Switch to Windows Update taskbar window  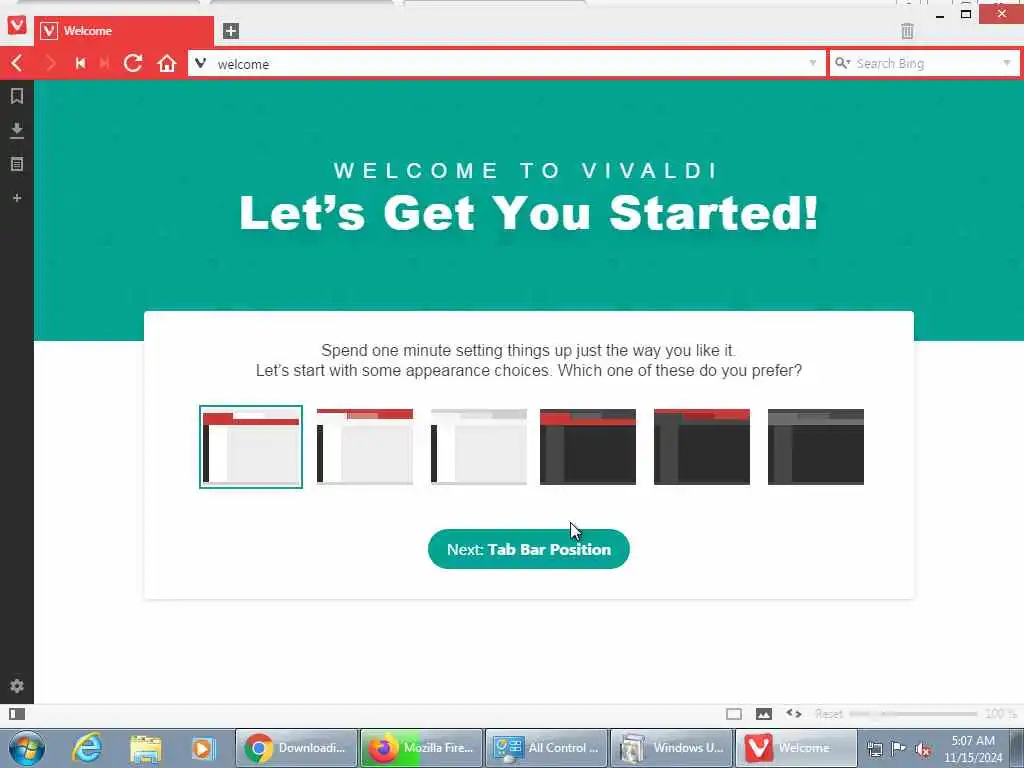(x=672, y=748)
